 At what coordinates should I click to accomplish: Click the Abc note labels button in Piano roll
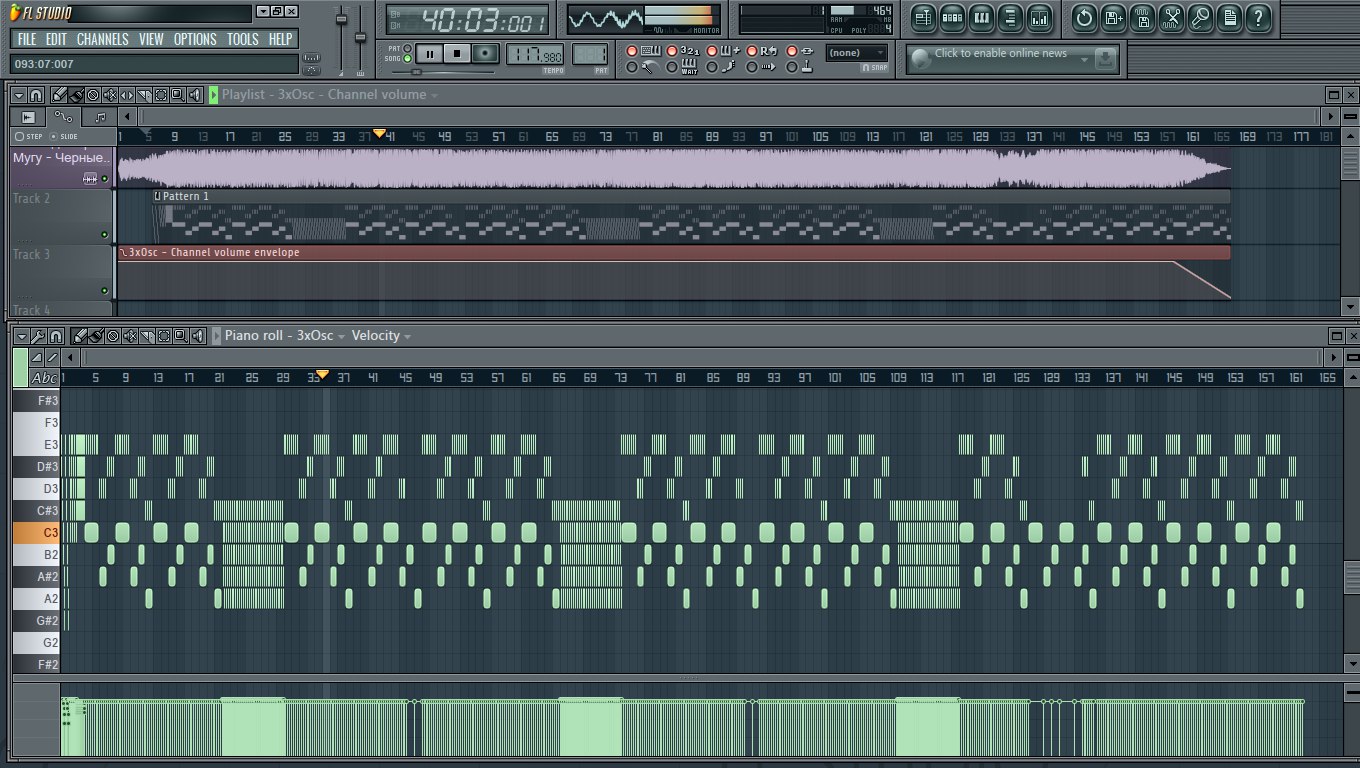click(45, 378)
